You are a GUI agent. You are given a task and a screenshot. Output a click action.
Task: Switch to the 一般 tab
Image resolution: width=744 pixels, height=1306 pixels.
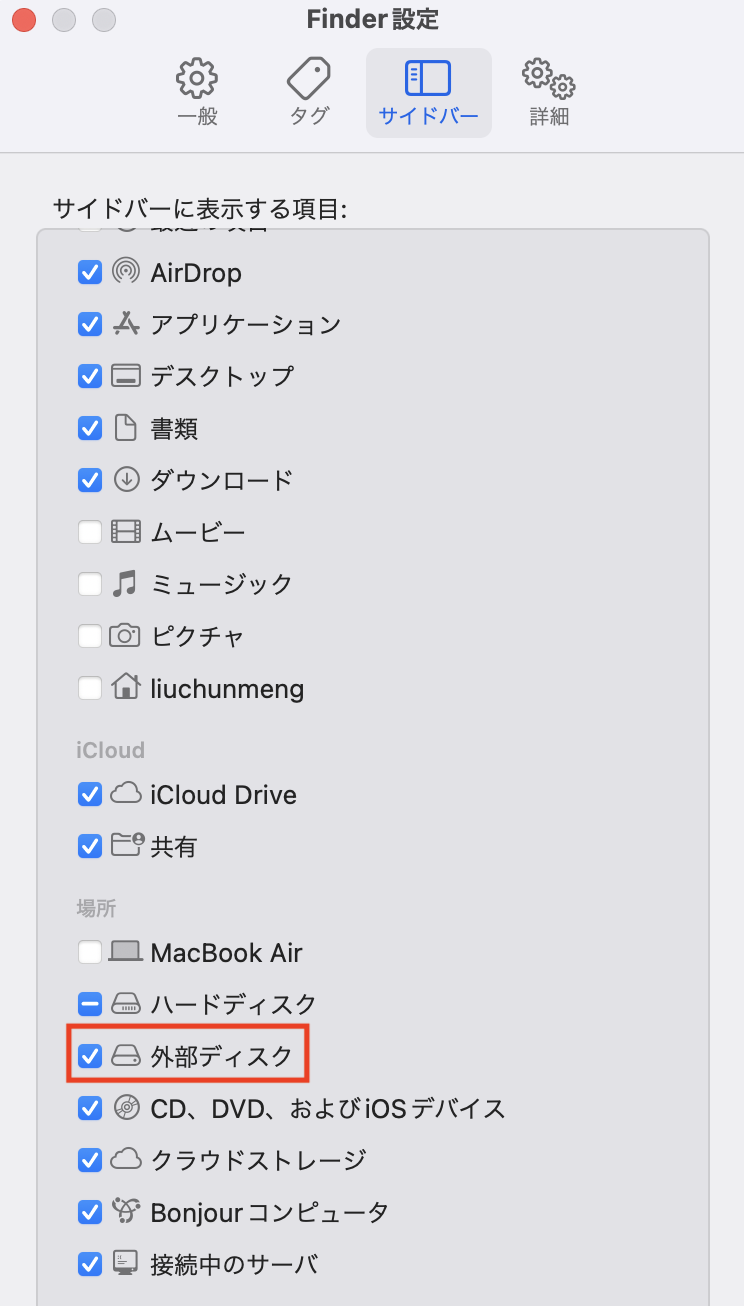[196, 92]
